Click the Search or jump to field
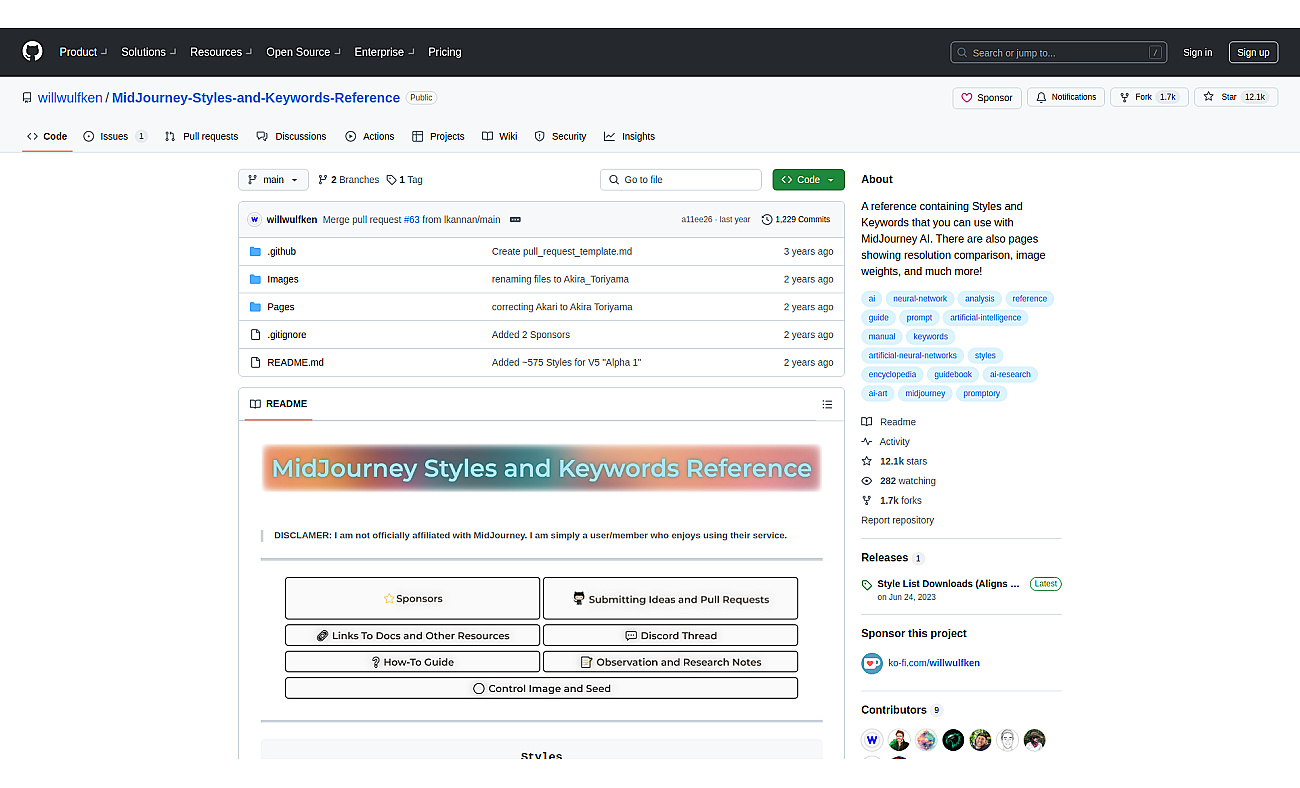Image resolution: width=1300 pixels, height=788 pixels. pyautogui.click(x=1059, y=52)
